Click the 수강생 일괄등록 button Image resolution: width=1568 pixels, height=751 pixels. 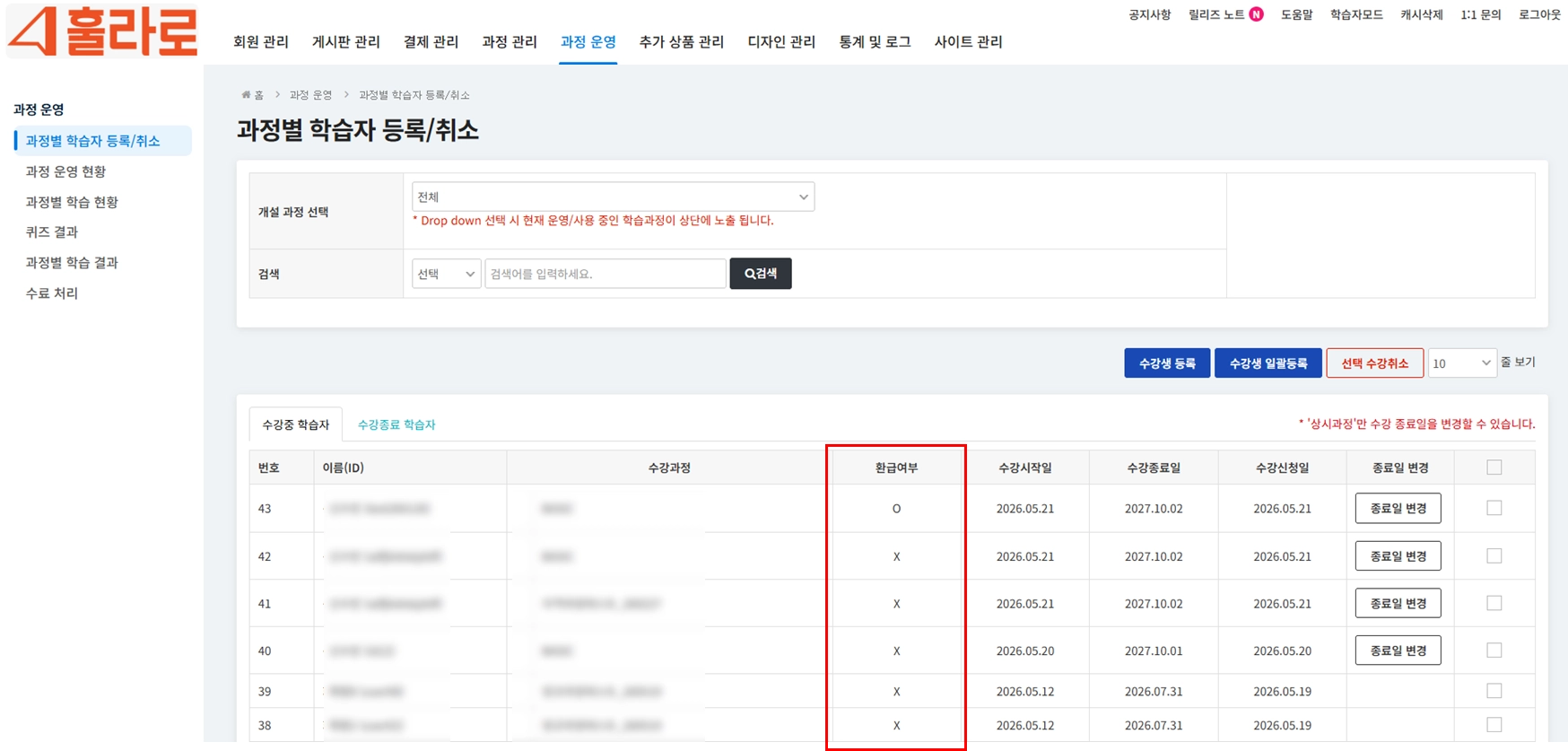1267,363
